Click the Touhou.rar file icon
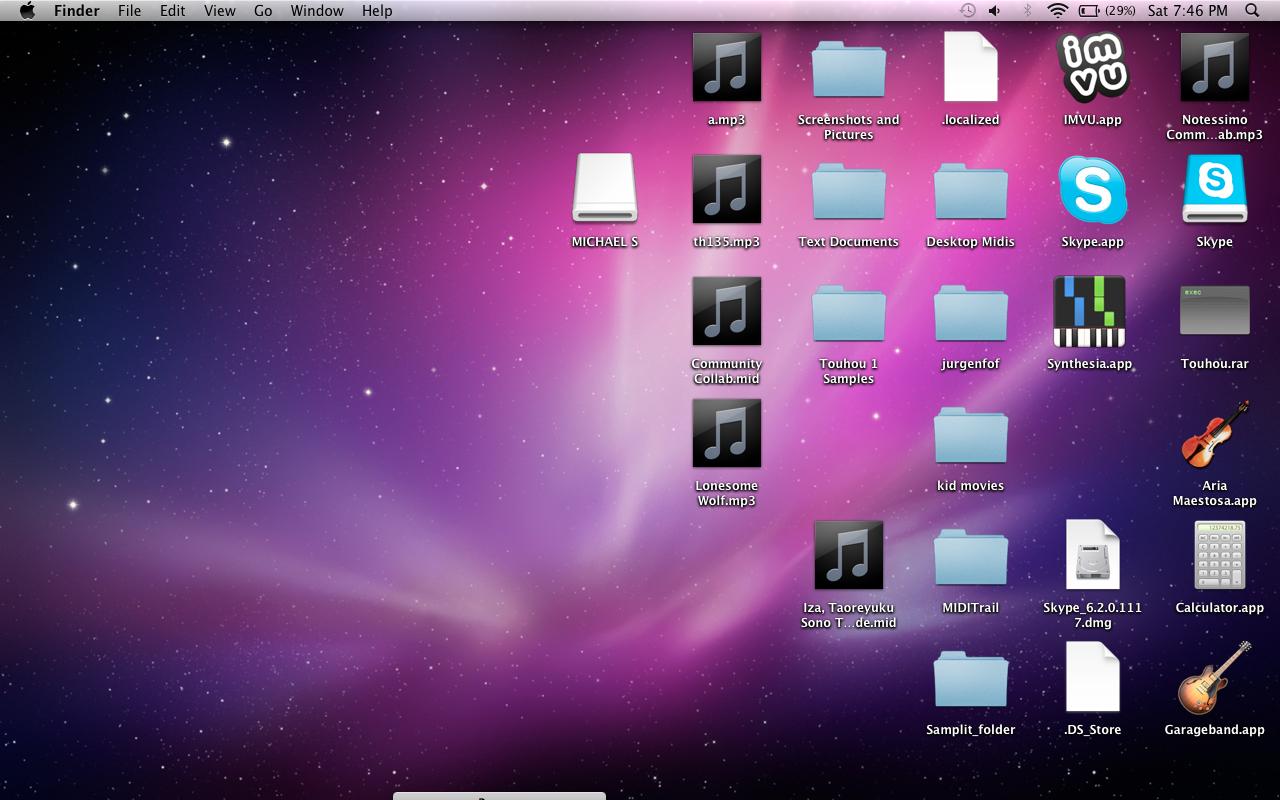 pyautogui.click(x=1214, y=311)
